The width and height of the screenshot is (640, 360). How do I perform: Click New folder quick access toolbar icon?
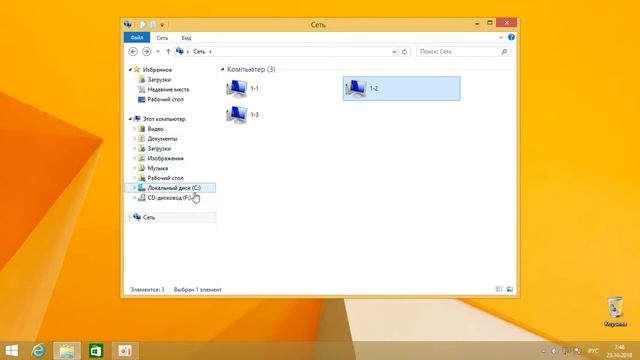click(x=153, y=25)
